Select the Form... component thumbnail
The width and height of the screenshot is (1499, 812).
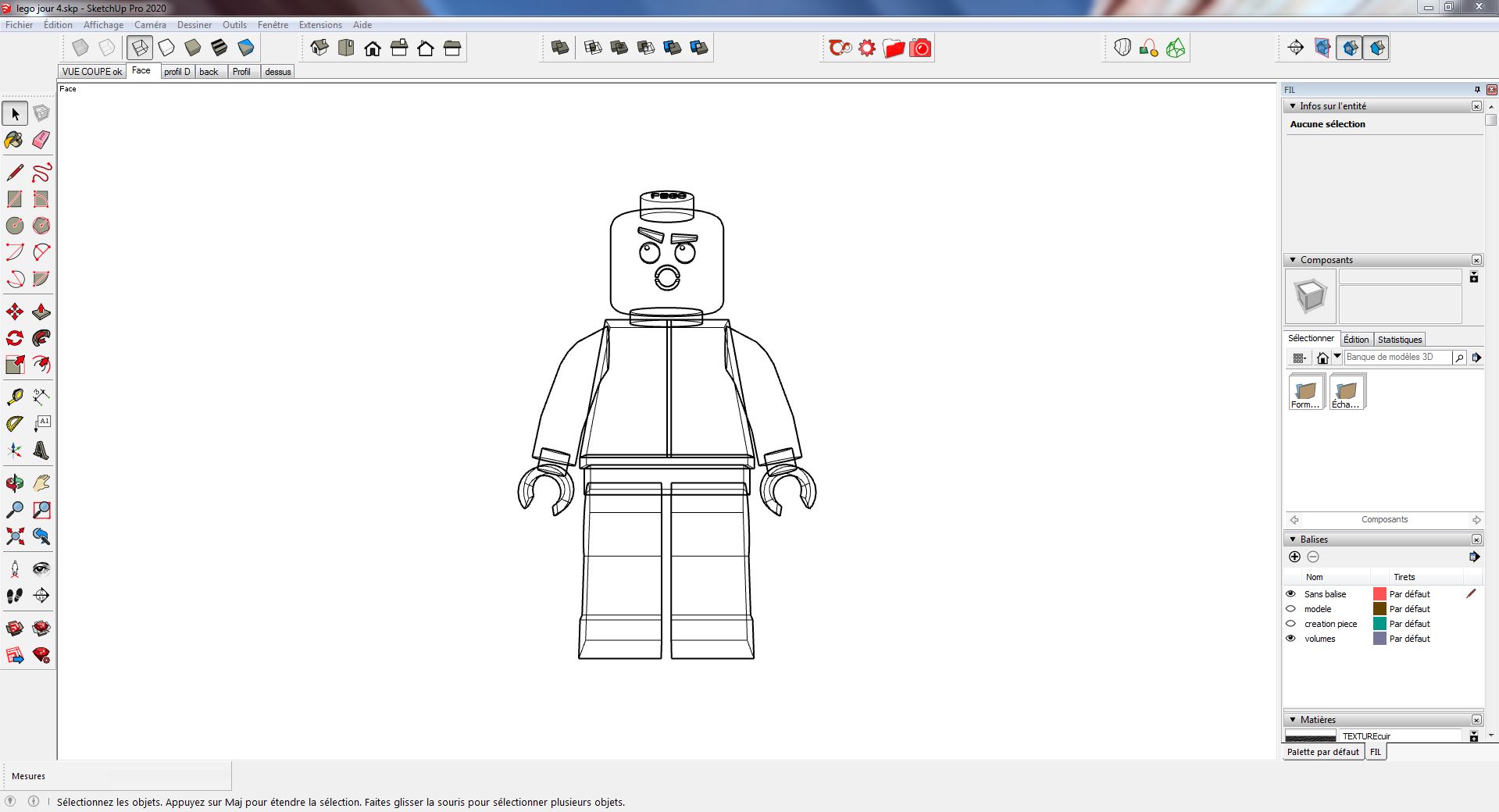pos(1306,392)
